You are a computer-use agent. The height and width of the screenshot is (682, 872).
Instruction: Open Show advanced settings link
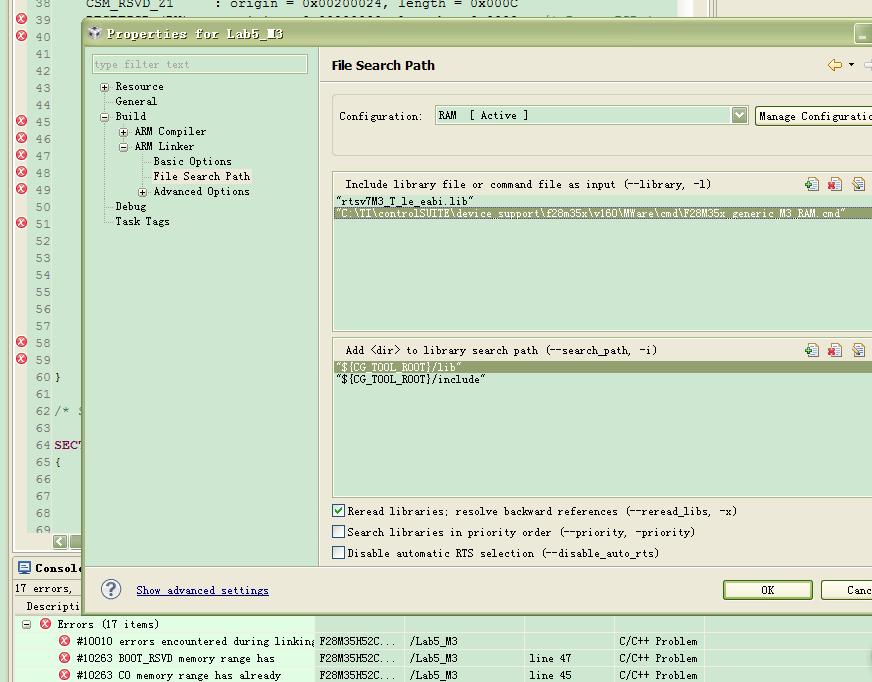(x=202, y=590)
